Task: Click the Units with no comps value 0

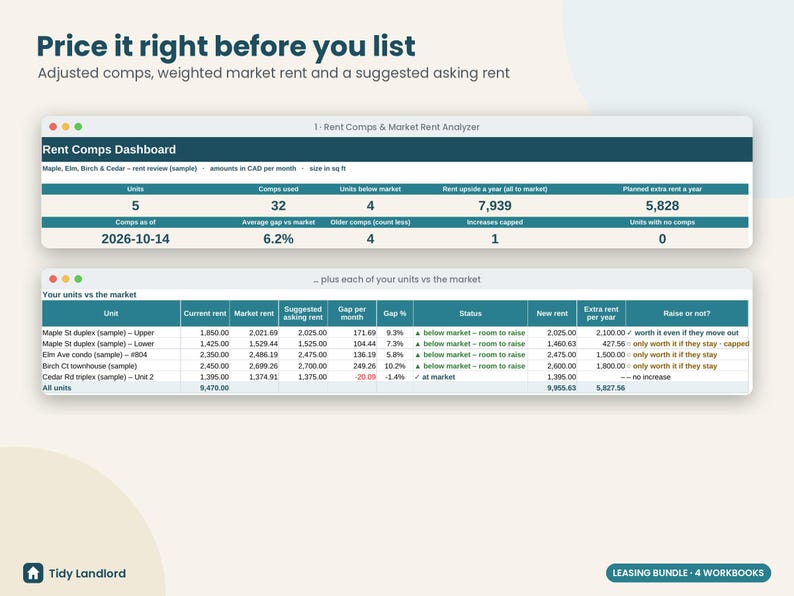Action: pos(662,239)
